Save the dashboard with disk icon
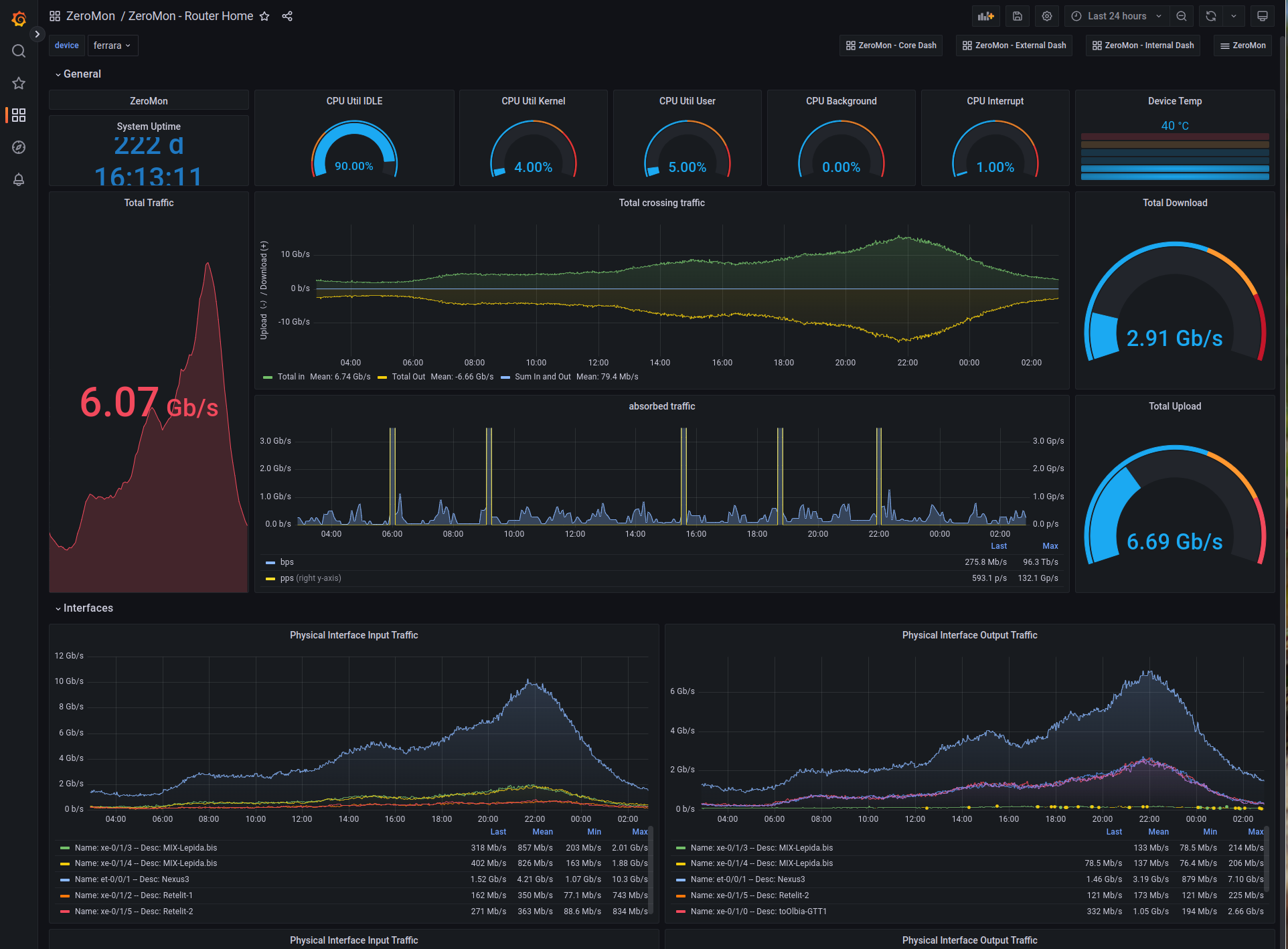 (x=1017, y=16)
